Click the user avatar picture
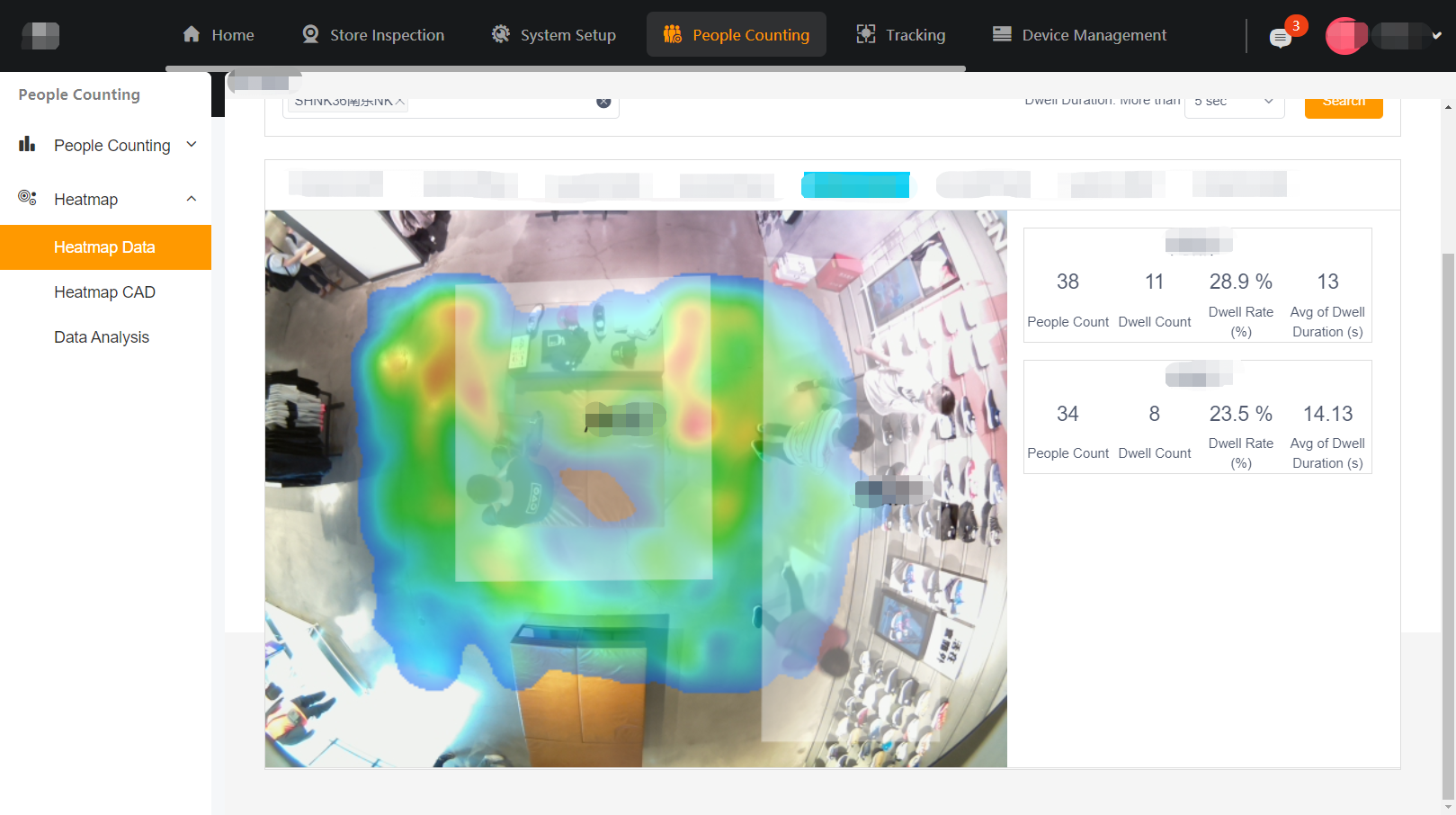The width and height of the screenshot is (1456, 815). click(x=1344, y=36)
